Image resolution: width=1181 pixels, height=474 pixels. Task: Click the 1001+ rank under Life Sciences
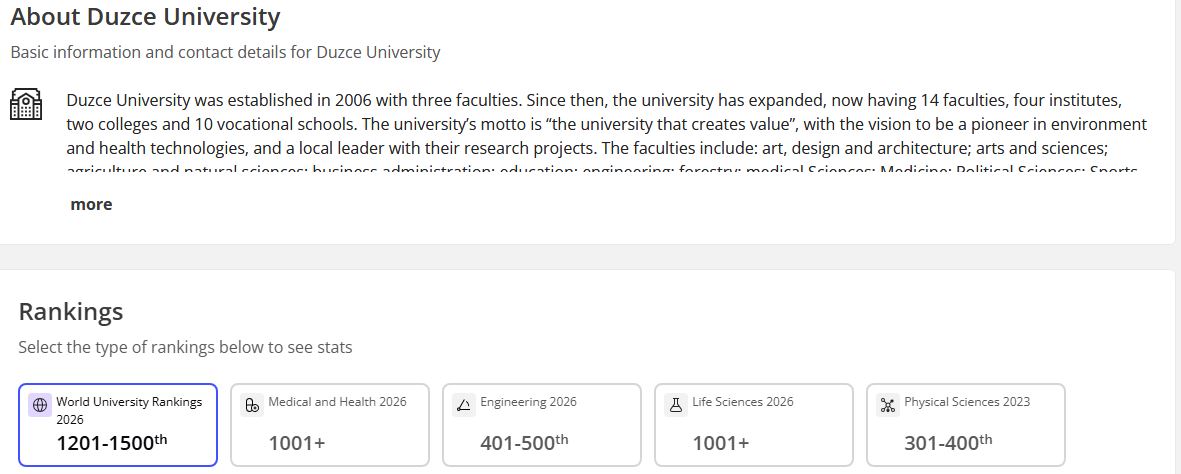pyautogui.click(x=721, y=444)
